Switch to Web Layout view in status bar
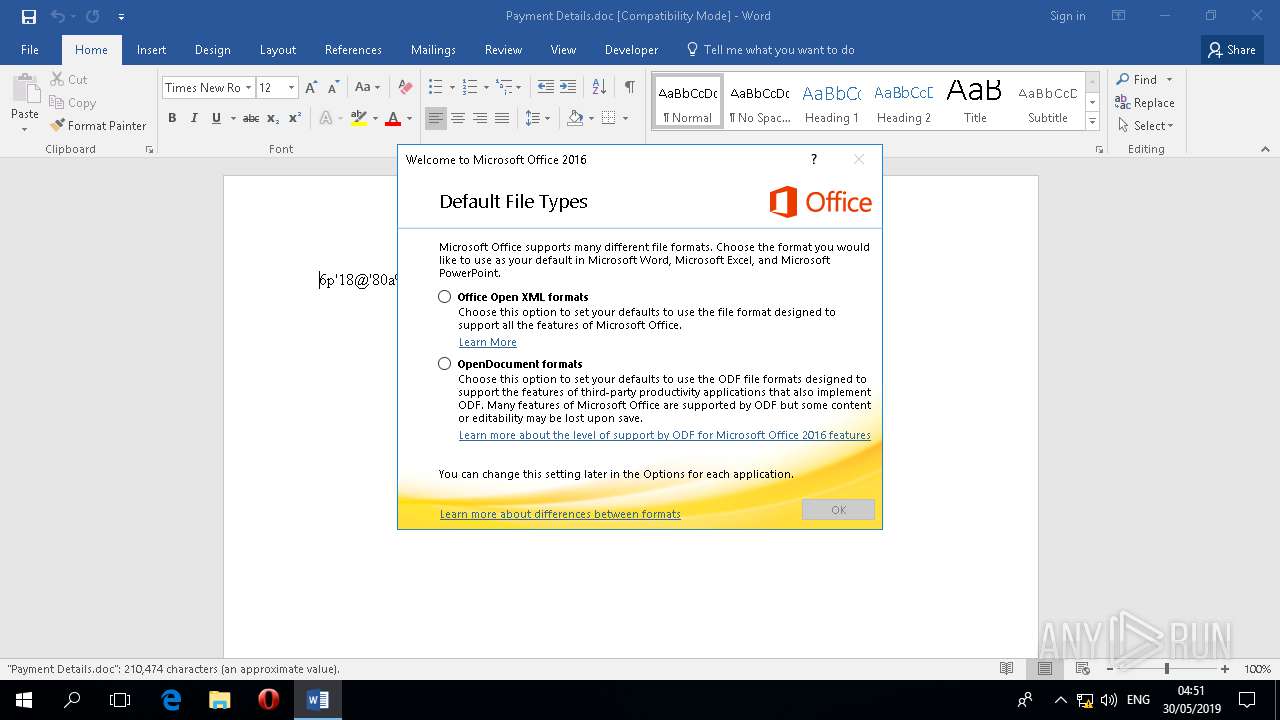 click(x=1082, y=669)
